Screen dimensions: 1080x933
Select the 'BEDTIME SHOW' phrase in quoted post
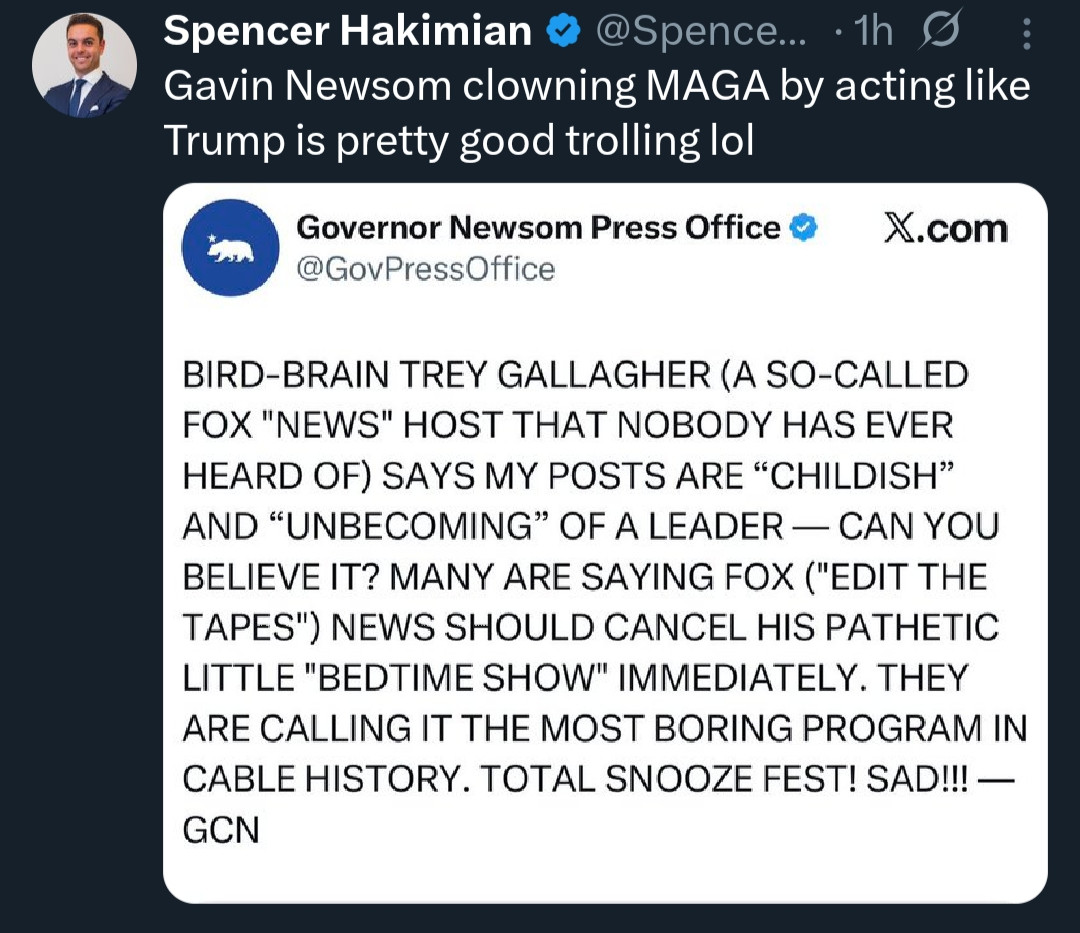[456, 678]
